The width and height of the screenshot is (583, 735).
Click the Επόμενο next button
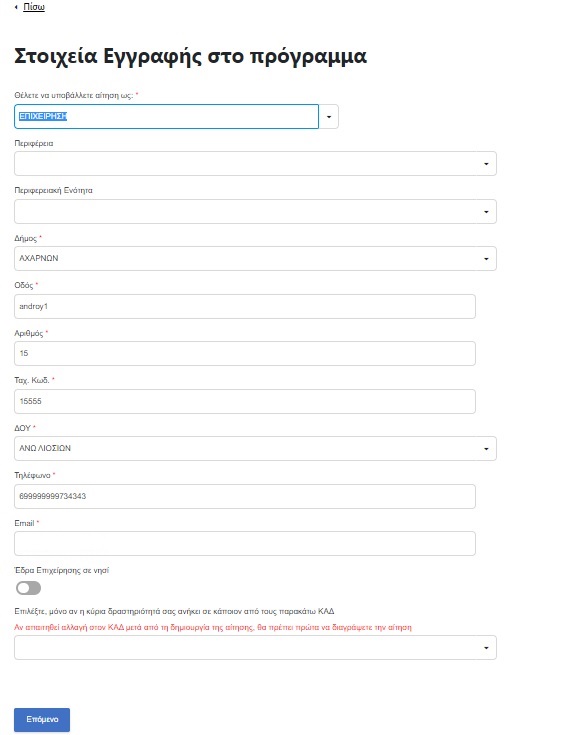42,720
